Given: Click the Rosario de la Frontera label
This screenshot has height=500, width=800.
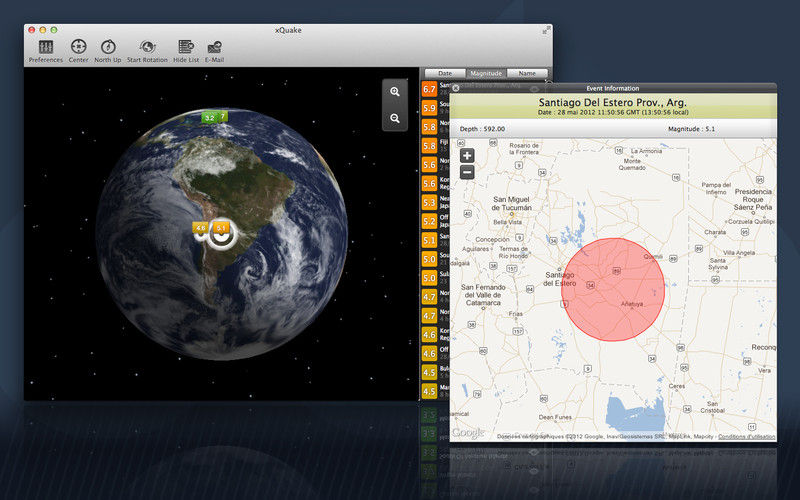Looking at the screenshot, I should pos(524,148).
